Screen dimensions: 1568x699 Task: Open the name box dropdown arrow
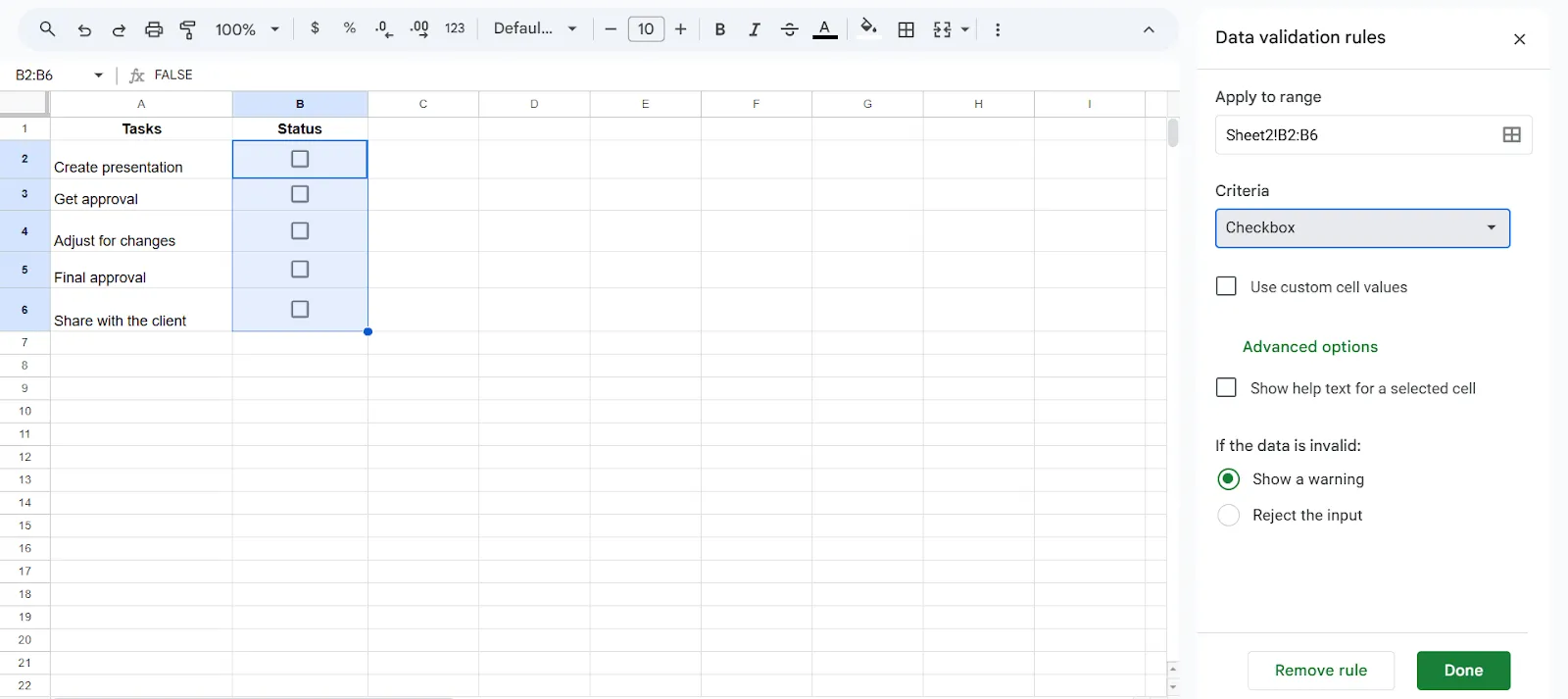(99, 75)
